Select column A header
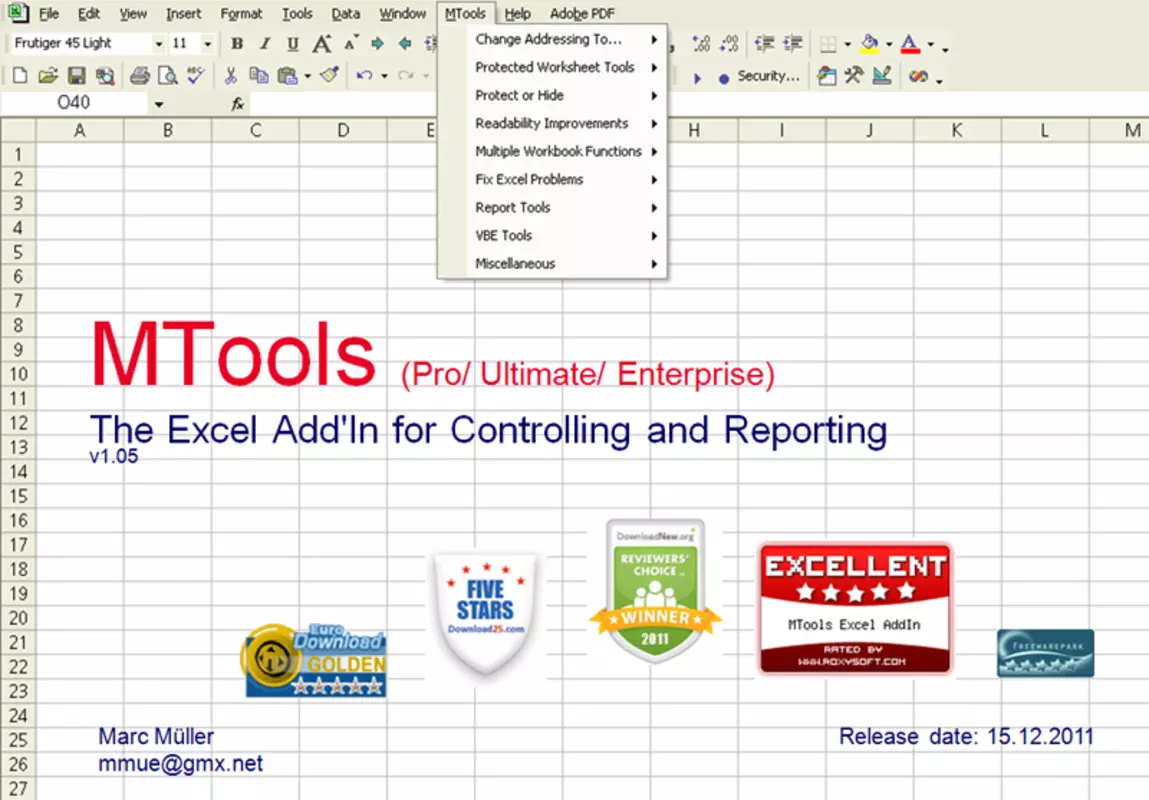 [x=80, y=130]
